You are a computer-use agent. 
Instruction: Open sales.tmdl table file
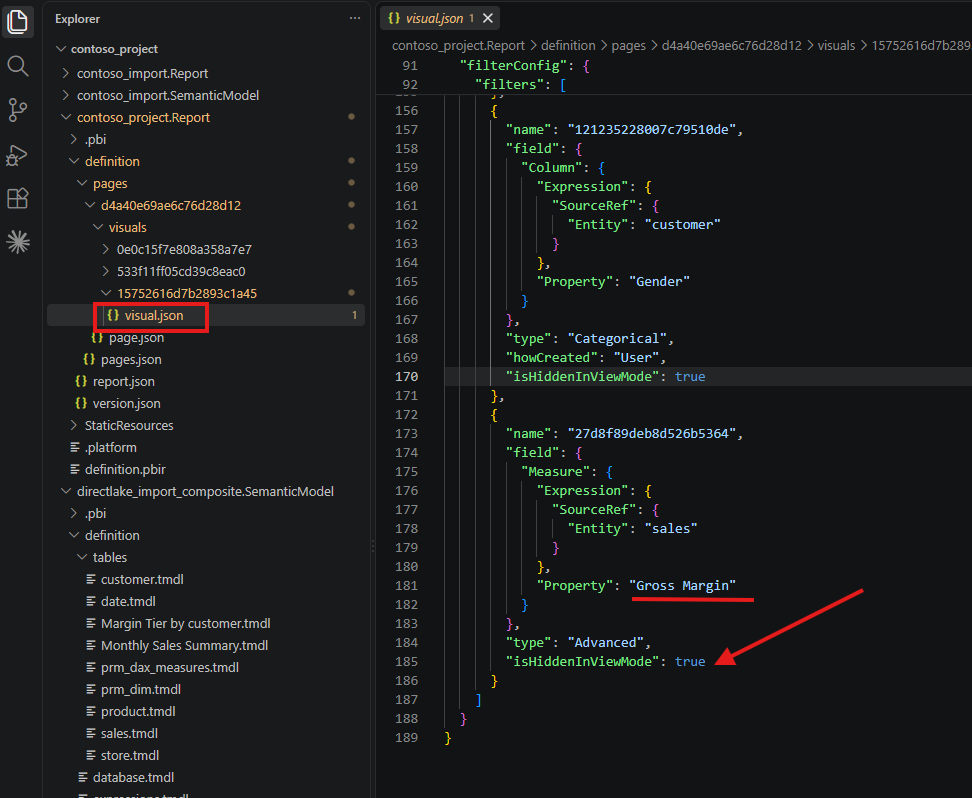[129, 734]
